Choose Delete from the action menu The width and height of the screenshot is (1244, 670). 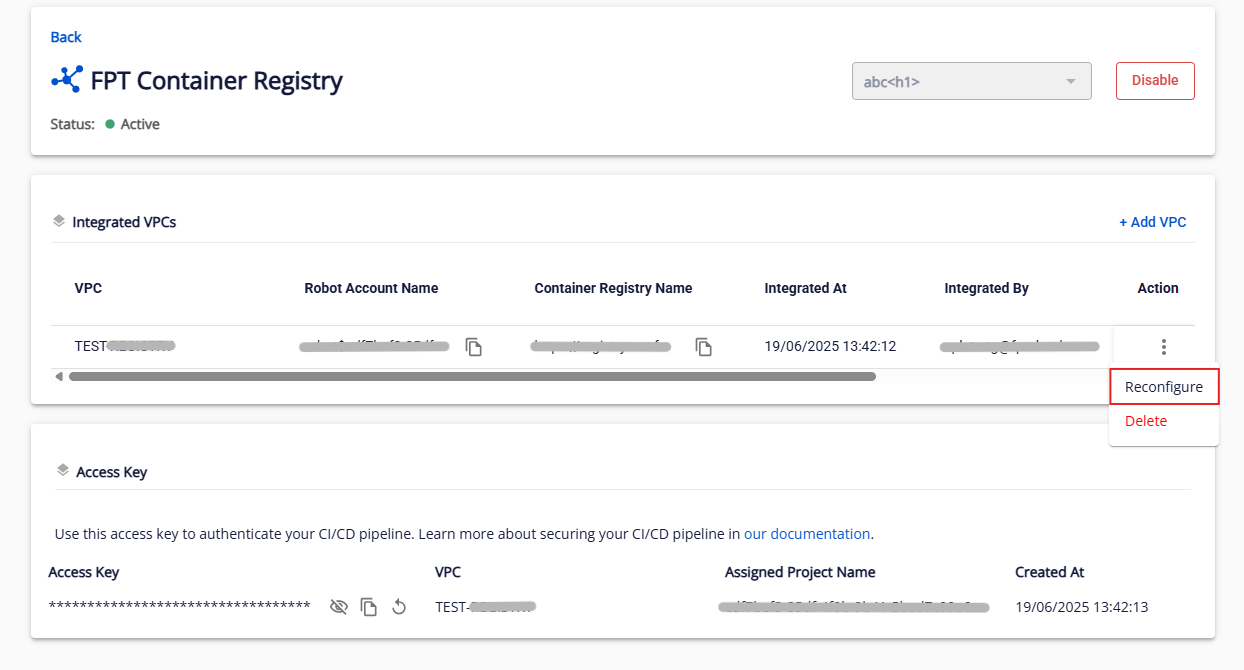click(x=1146, y=421)
